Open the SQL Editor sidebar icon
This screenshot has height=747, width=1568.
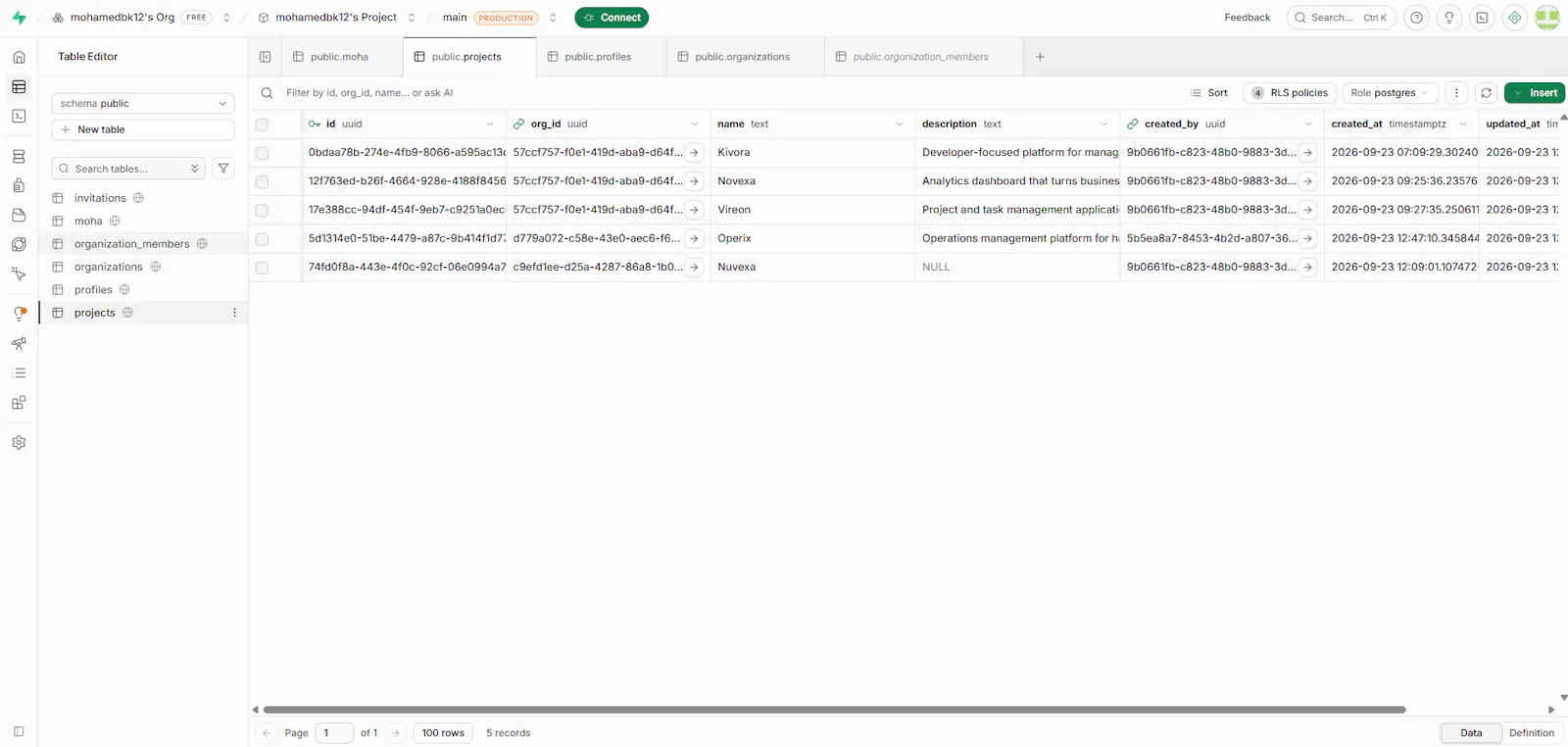click(x=19, y=116)
